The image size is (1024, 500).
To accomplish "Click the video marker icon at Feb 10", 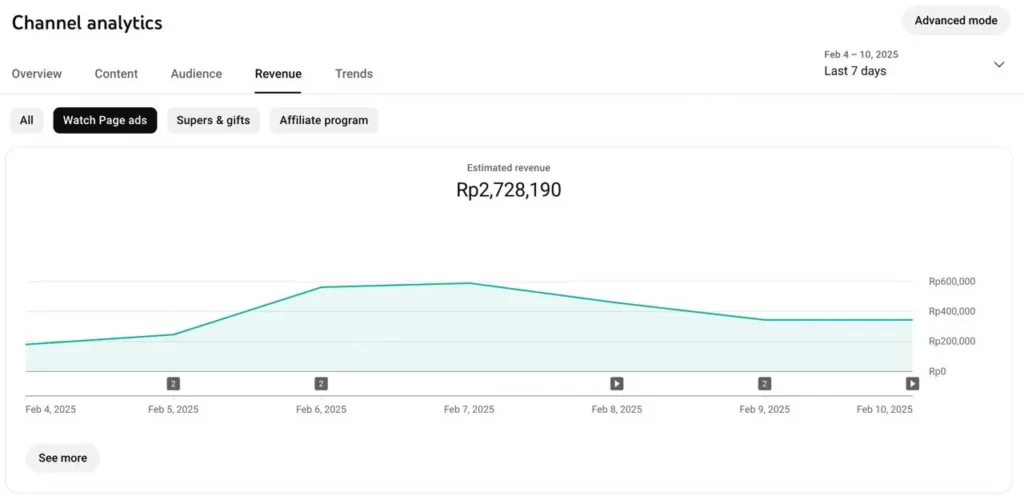I will [912, 383].
